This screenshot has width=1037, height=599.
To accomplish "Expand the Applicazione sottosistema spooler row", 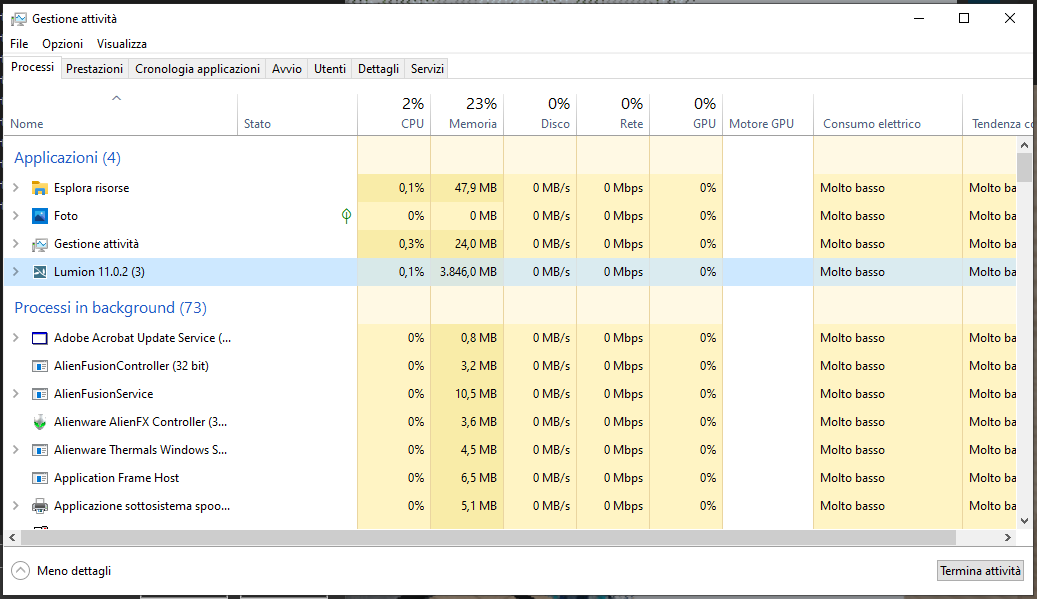I will (x=16, y=506).
